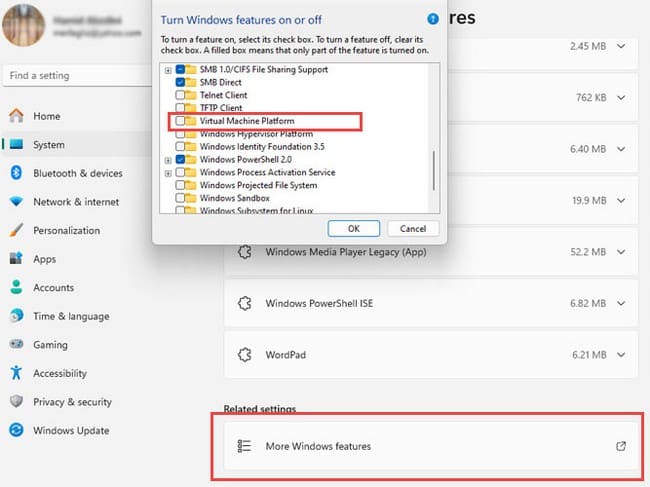Uncheck the SMB Direct checkbox
The height and width of the screenshot is (487, 650).
coord(180,82)
